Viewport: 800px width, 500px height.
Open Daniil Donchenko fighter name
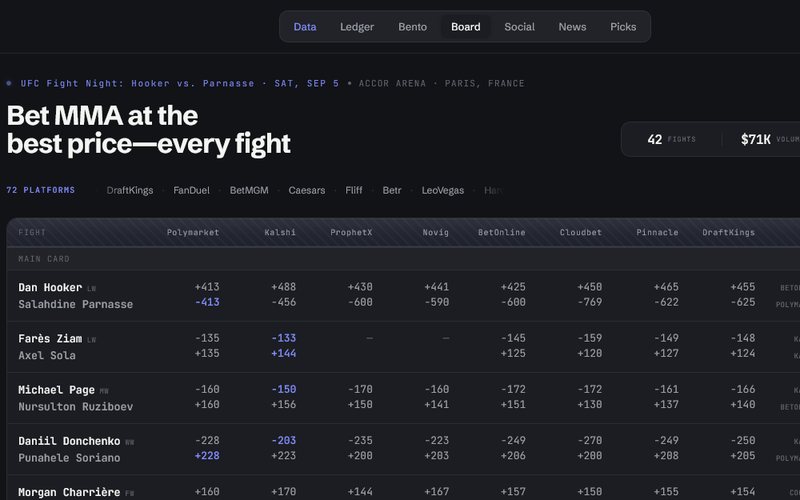69,441
